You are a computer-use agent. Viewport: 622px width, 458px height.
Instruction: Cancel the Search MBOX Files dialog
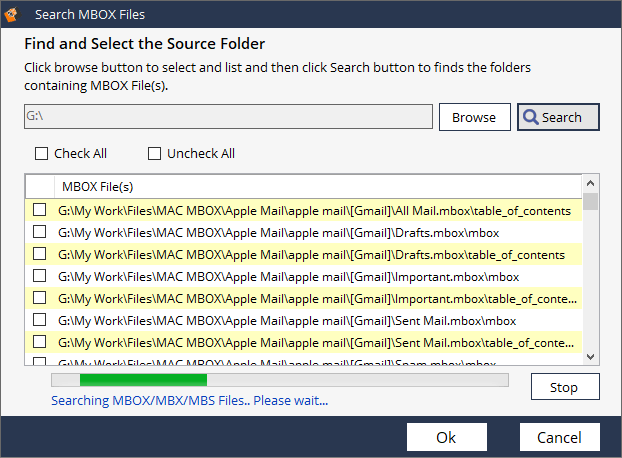pos(559,437)
